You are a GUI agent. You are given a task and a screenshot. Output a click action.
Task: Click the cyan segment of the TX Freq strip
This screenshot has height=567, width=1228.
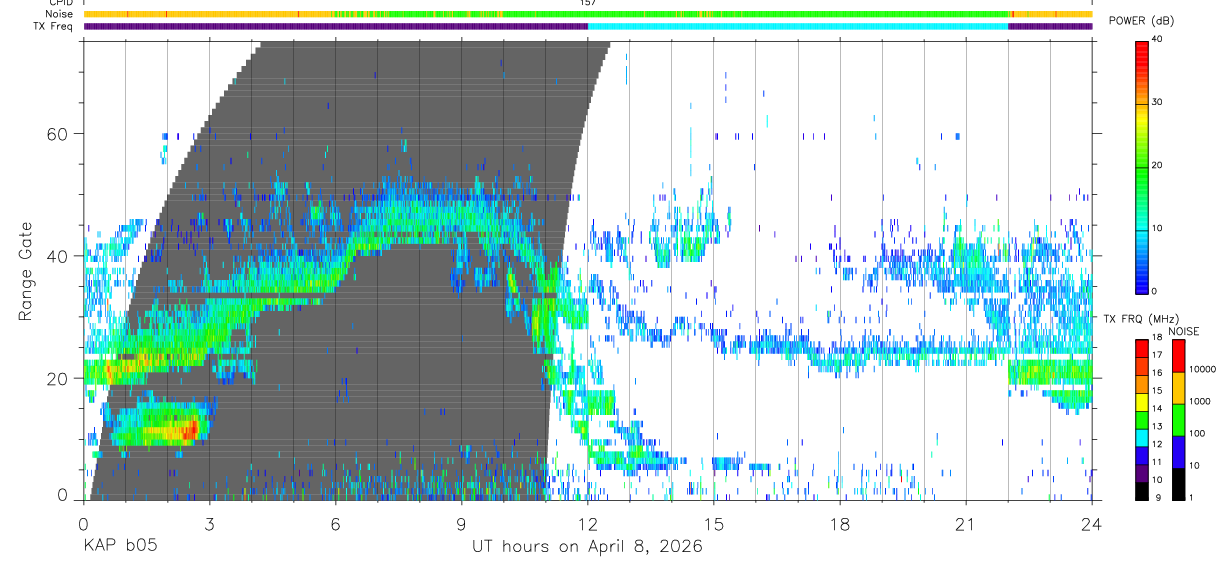coord(798,26)
